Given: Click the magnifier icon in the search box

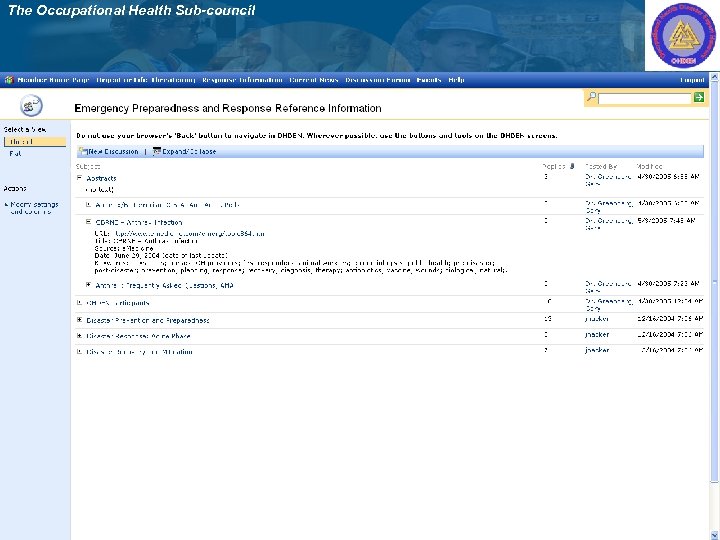Looking at the screenshot, I should 591,97.
